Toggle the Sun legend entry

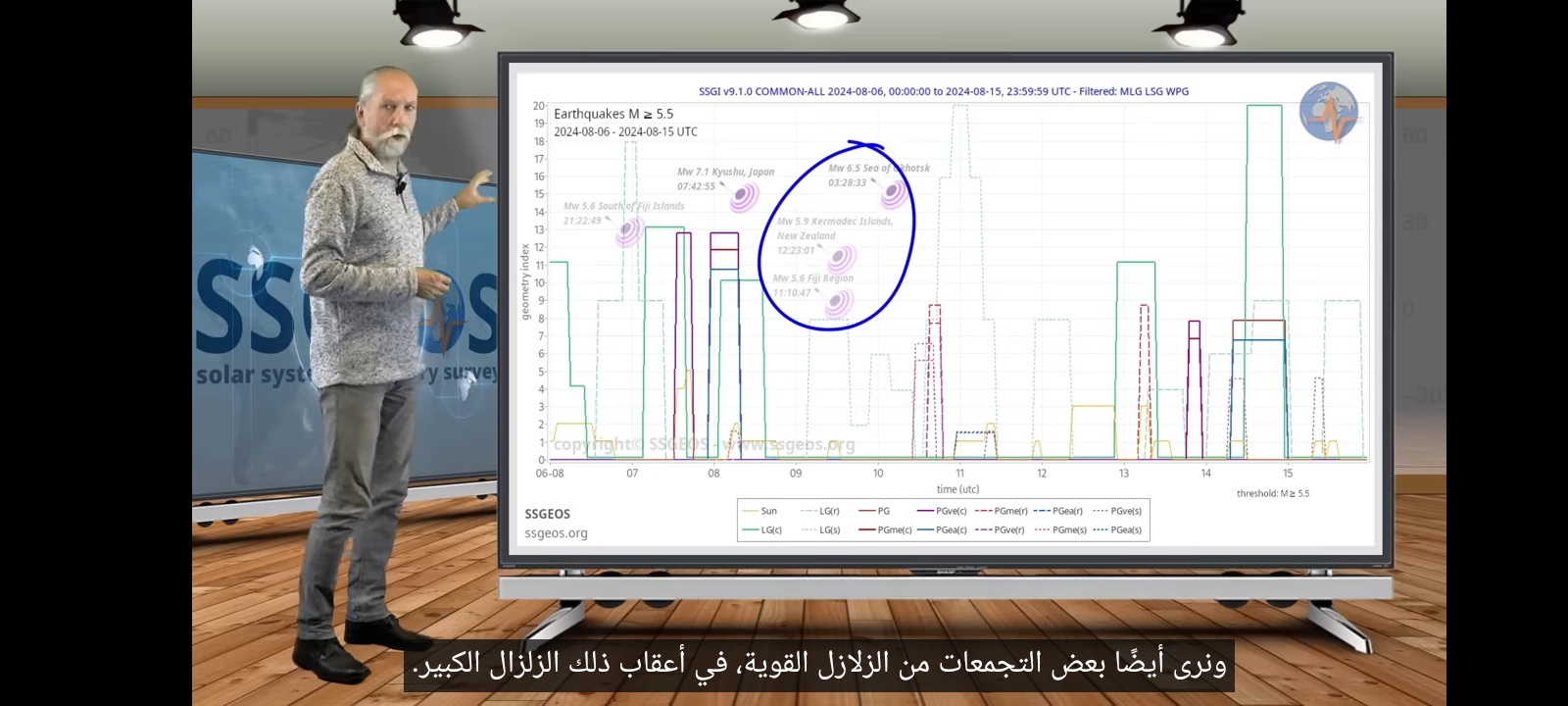(760, 511)
